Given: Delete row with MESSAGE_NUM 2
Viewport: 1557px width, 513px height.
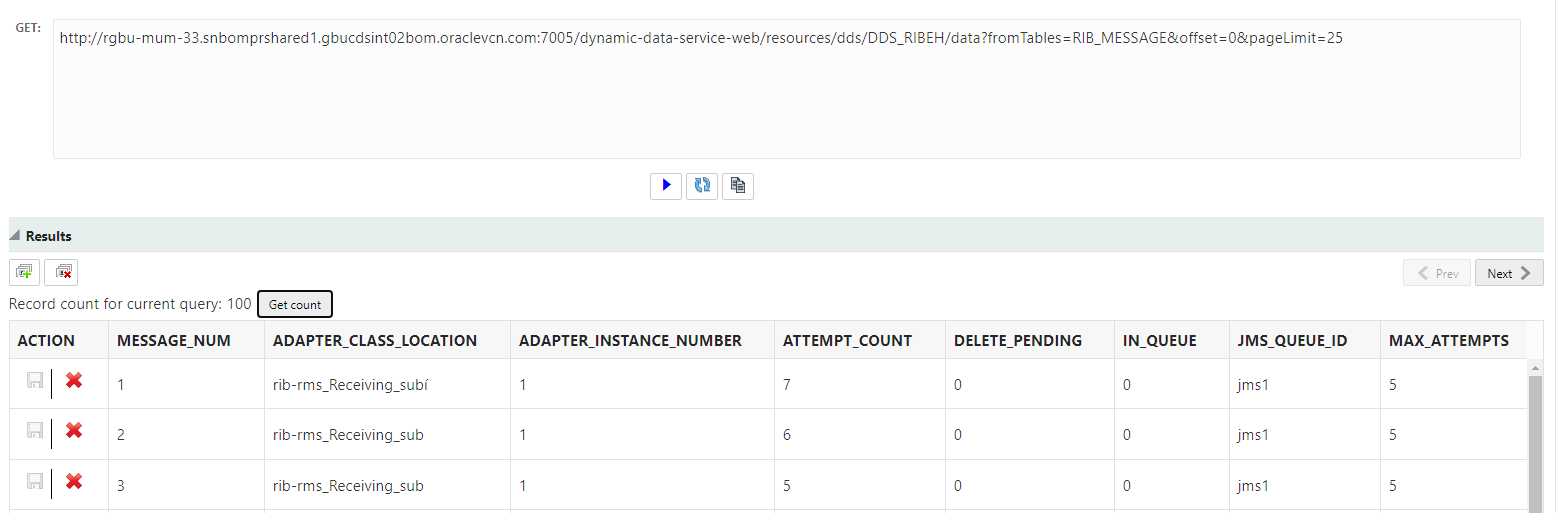Looking at the screenshot, I should tap(73, 430).
